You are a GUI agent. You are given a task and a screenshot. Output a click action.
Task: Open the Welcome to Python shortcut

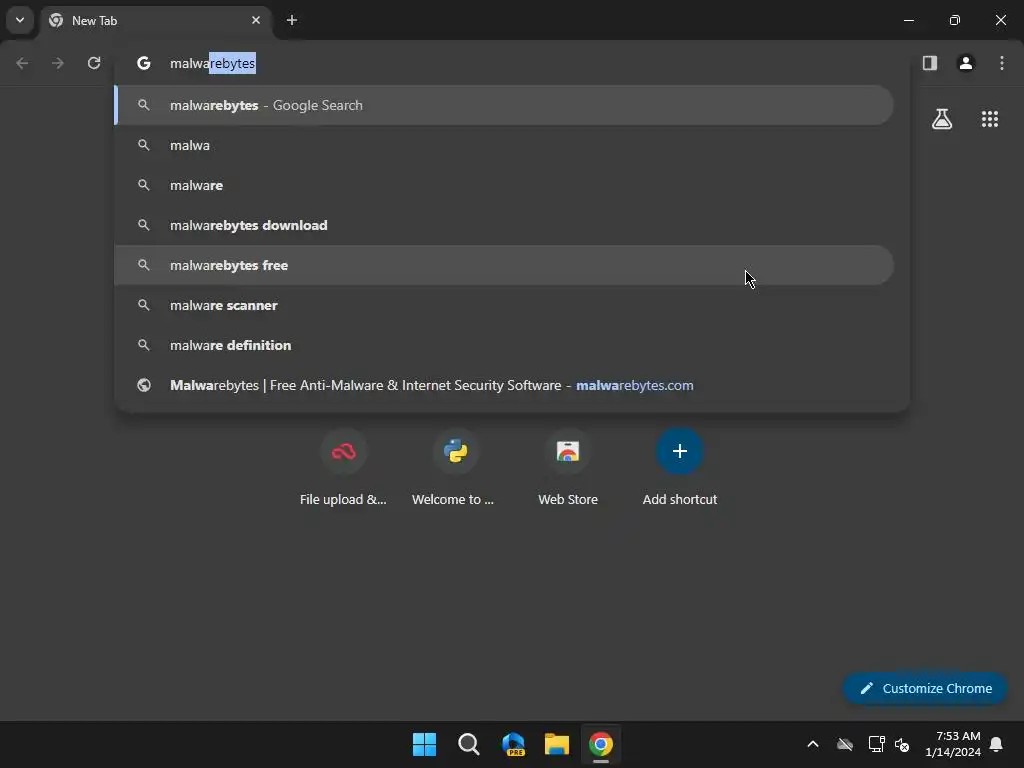tap(455, 468)
